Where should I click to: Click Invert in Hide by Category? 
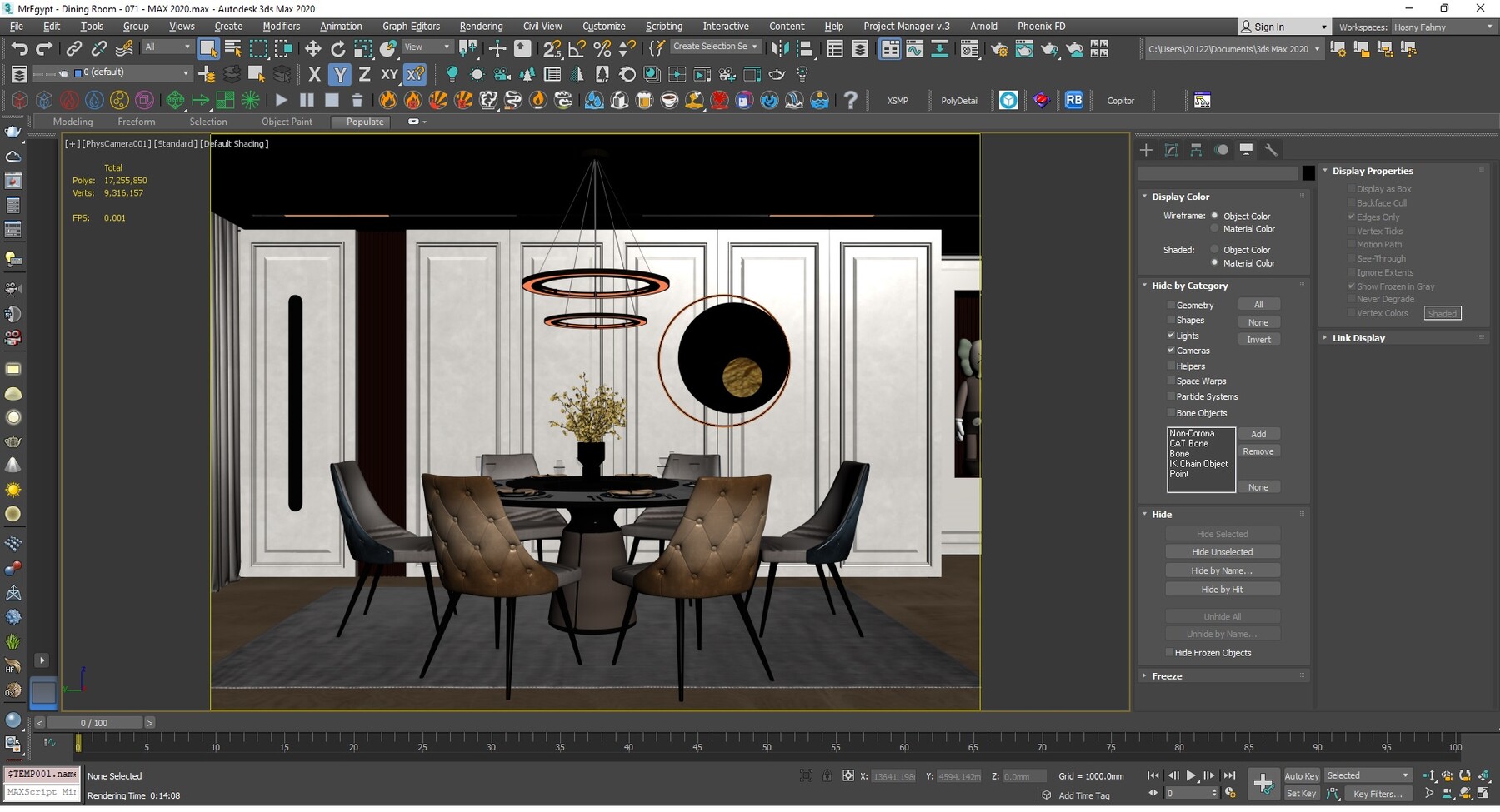(1259, 339)
